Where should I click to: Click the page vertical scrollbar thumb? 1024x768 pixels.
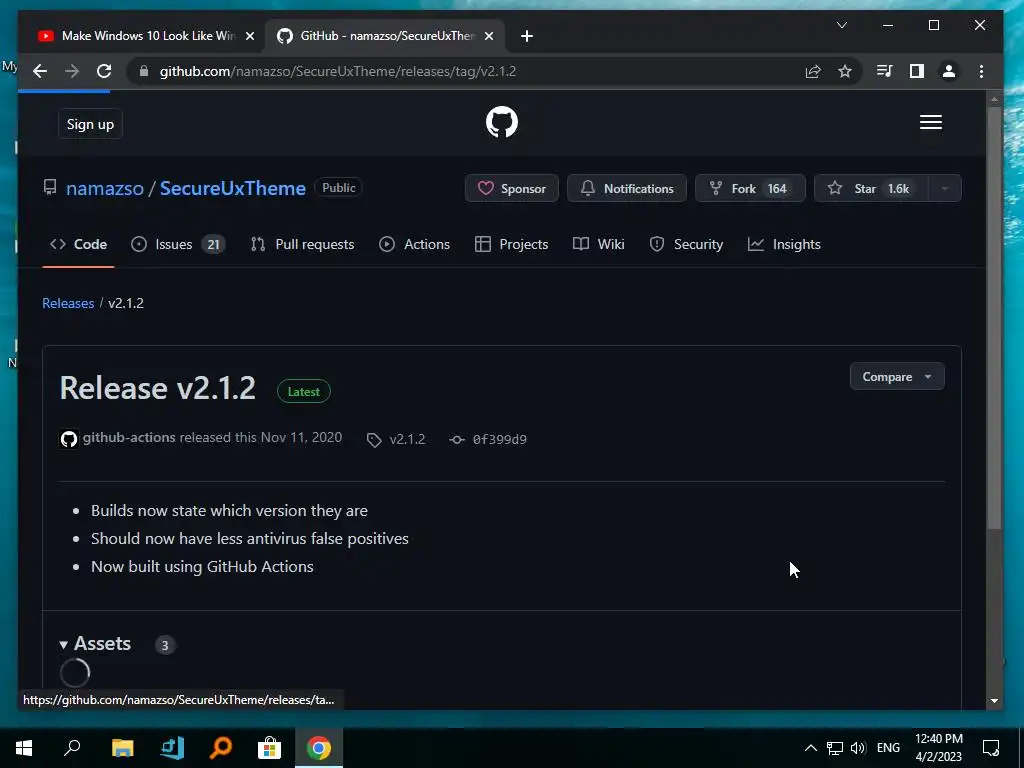coord(994,318)
